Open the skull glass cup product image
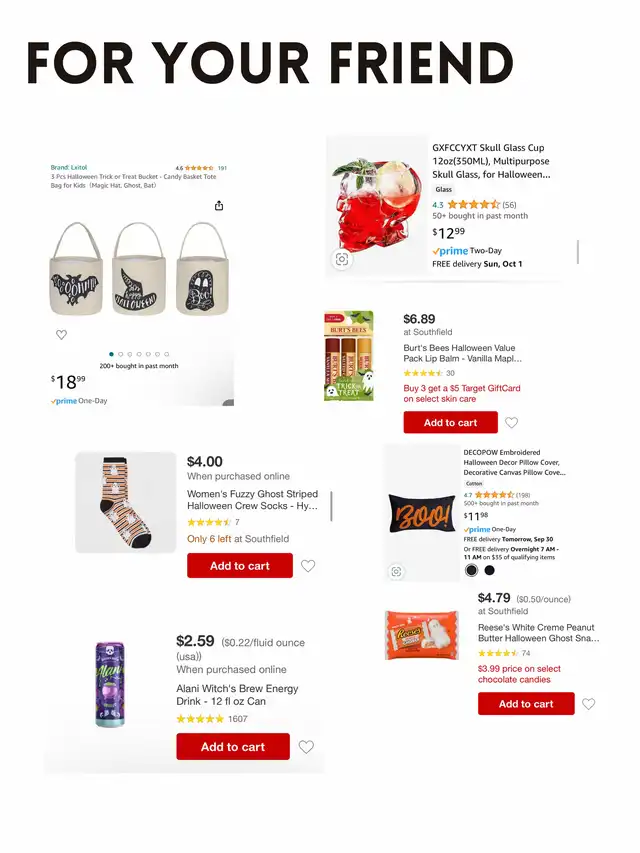 pyautogui.click(x=377, y=207)
